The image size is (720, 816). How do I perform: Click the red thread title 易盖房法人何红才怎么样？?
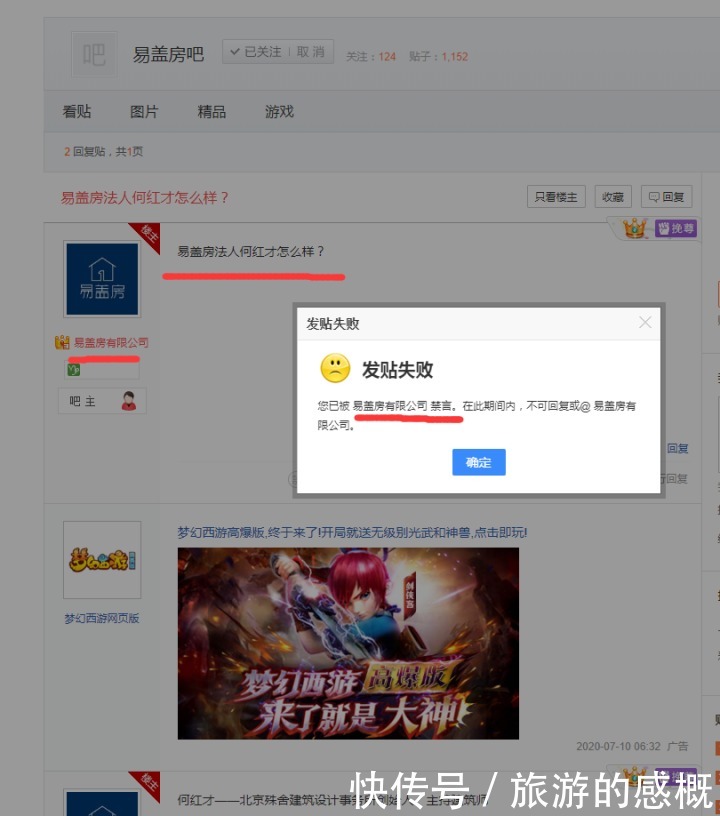(145, 198)
